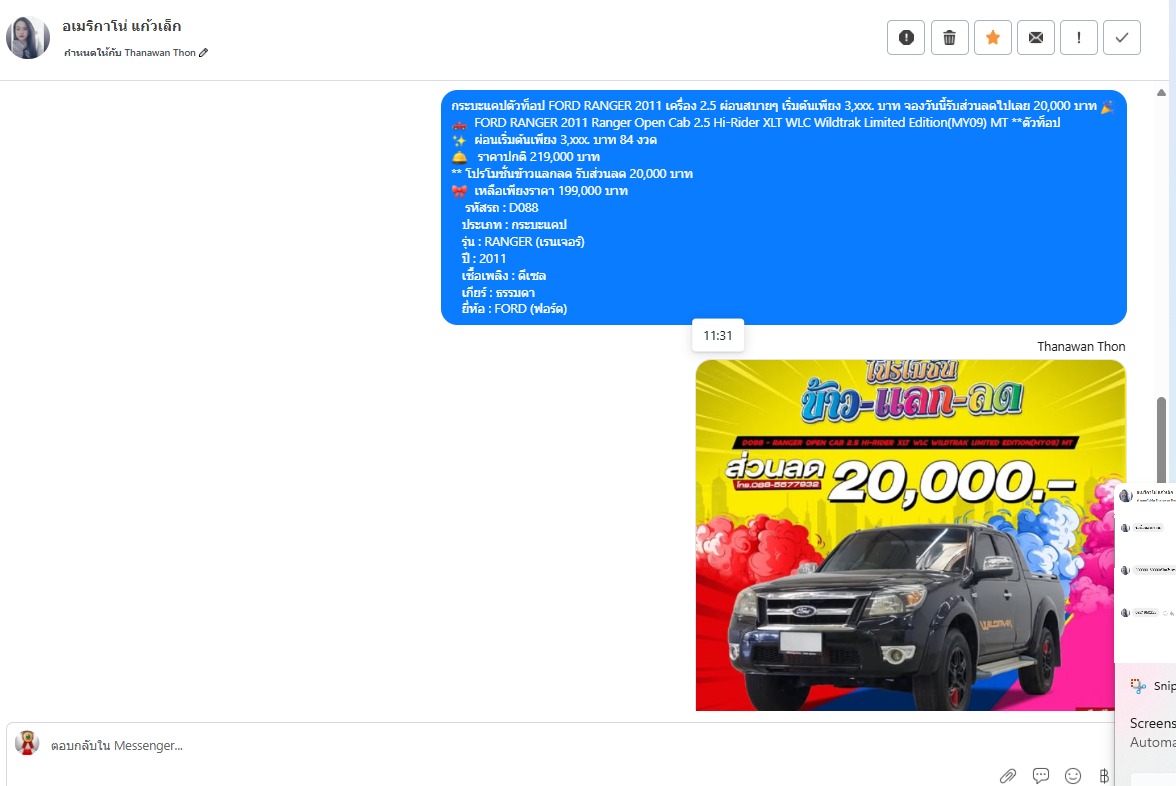Click the assigned to Thanawan Thon label
Image resolution: width=1176 pixels, height=786 pixels.
point(130,52)
